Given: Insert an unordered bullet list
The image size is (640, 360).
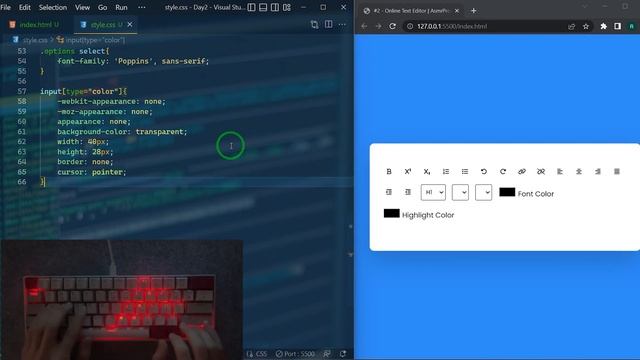Looking at the screenshot, I should coord(465,171).
